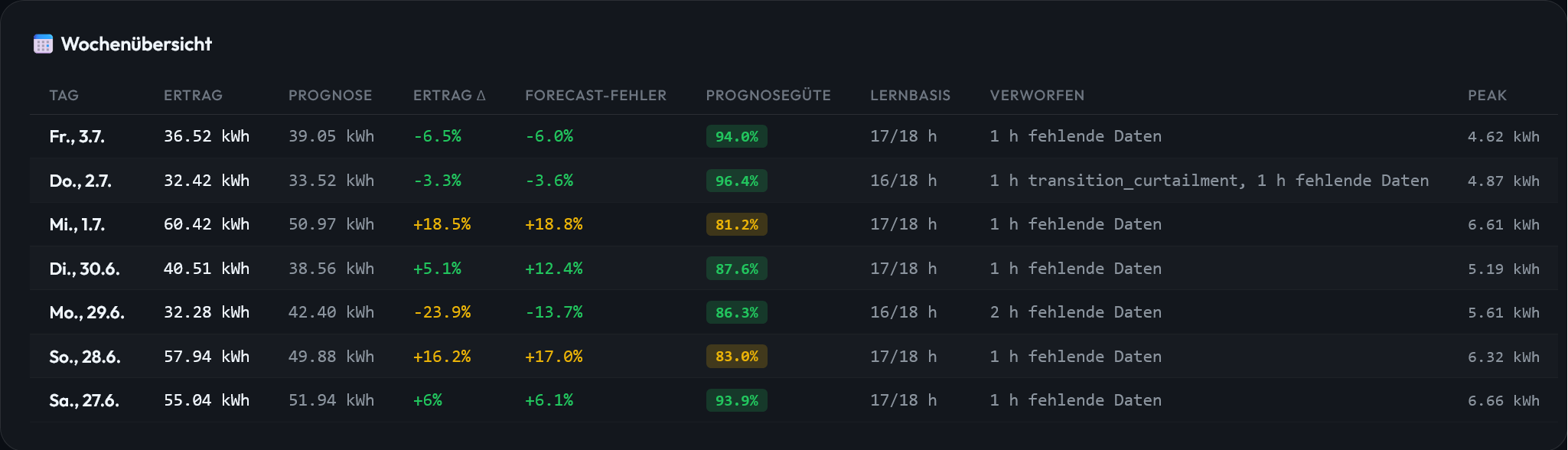
Task: Sort by the TAG column header
Action: point(64,96)
